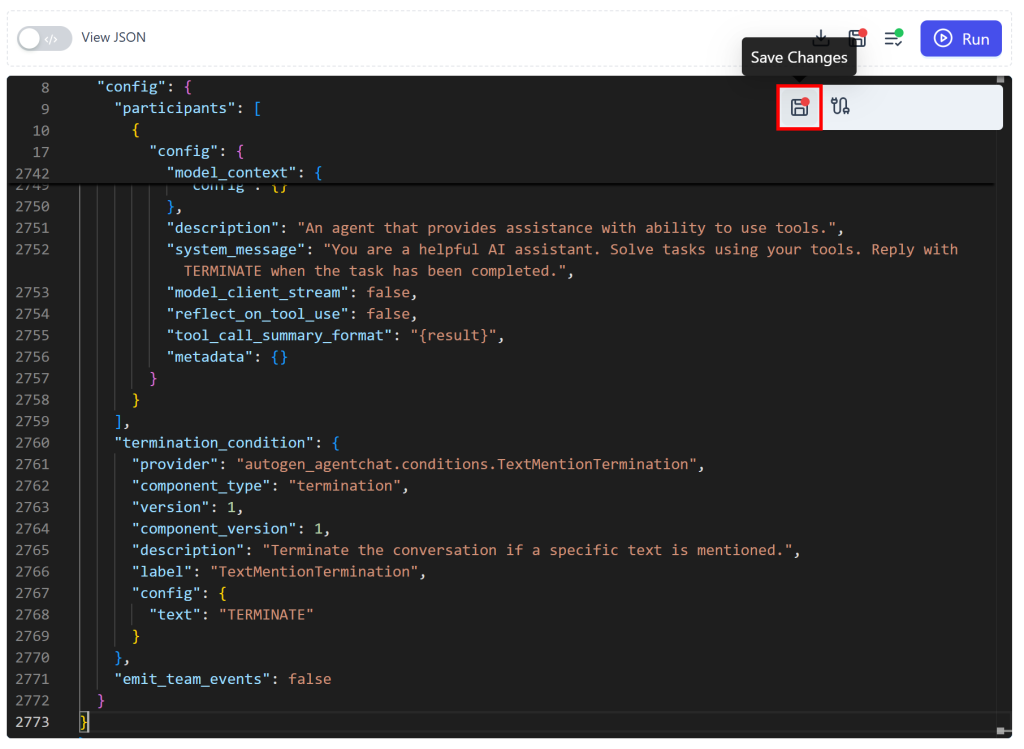This screenshot has height=749, width=1024.
Task: Click the download icon in top toolbar
Action: [x=821, y=38]
